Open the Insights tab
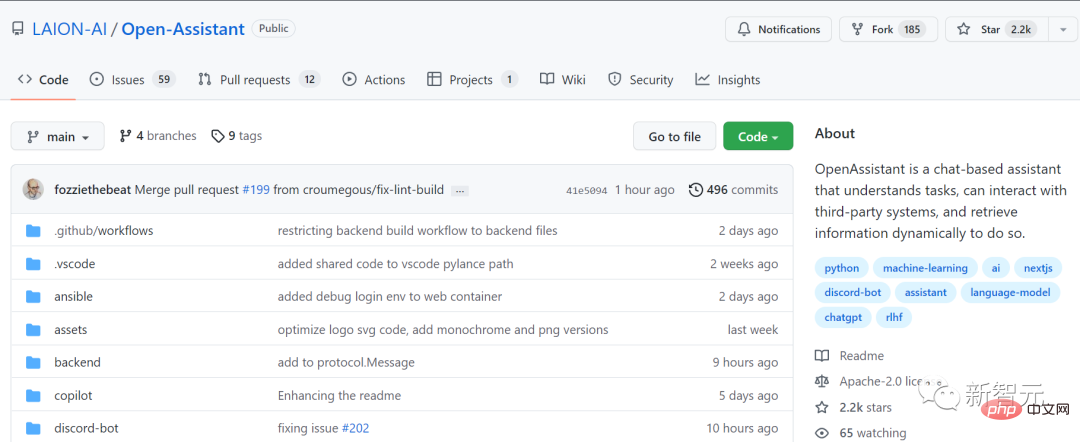The height and width of the screenshot is (442, 1080). tap(728, 79)
